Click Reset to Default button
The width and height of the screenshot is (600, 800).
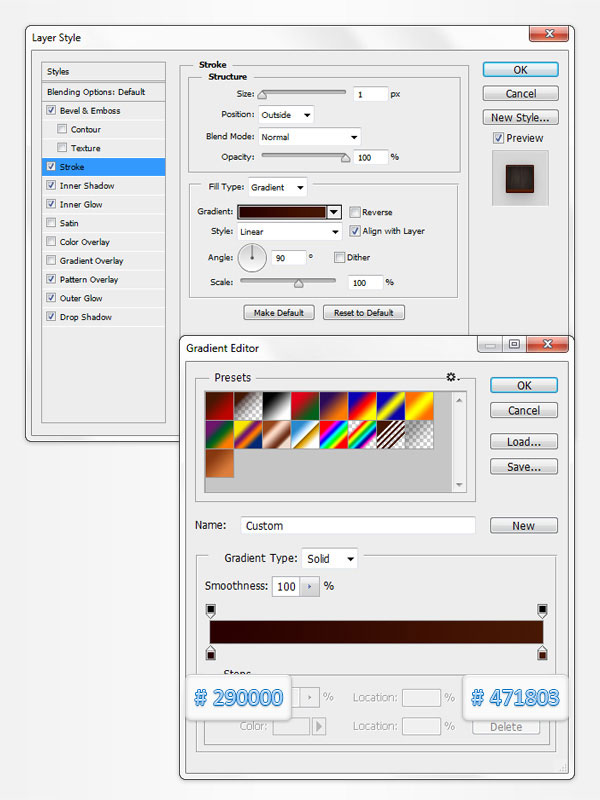pyautogui.click(x=364, y=313)
